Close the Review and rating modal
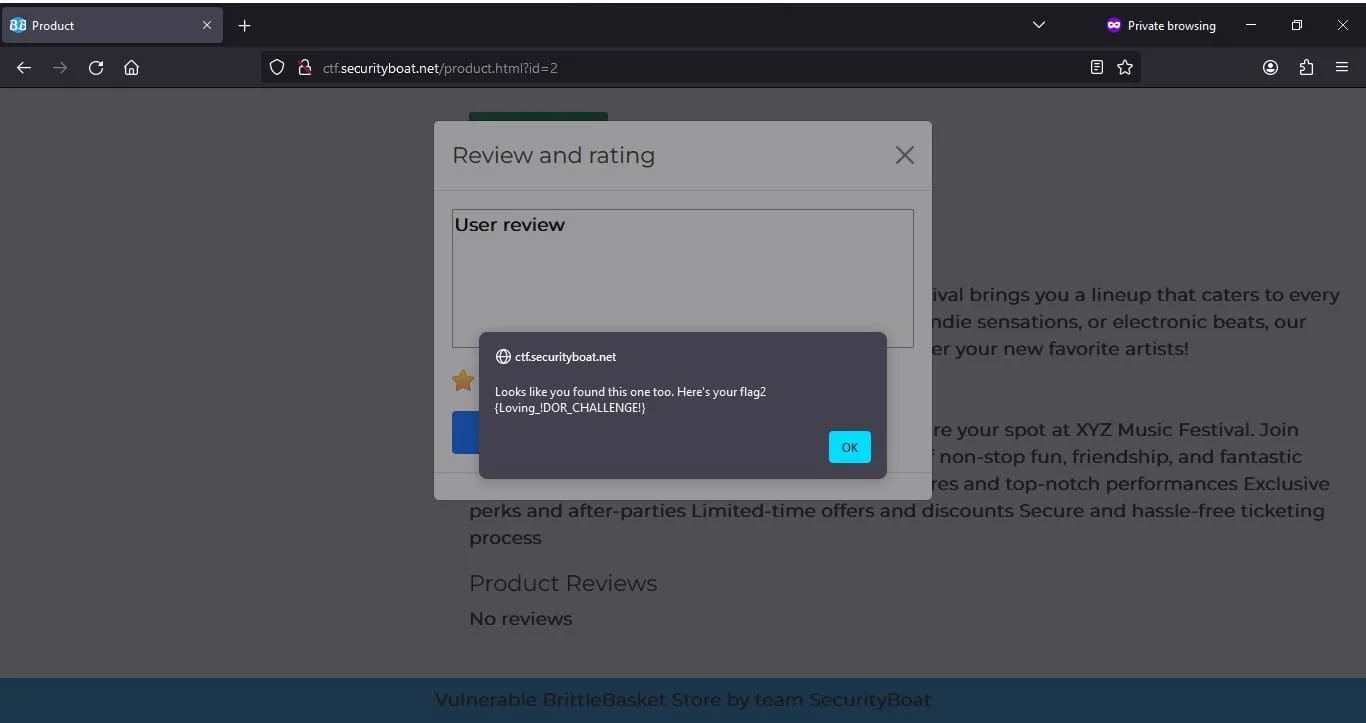The height and width of the screenshot is (723, 1366). point(905,155)
